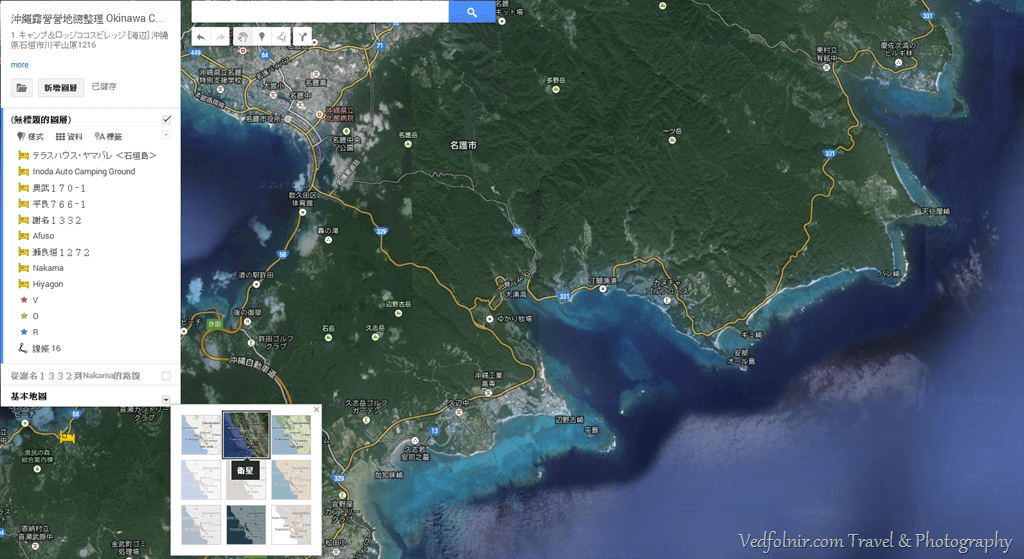This screenshot has width=1024, height=559.
Task: Choose the default map base thumbnail
Action: (x=201, y=435)
